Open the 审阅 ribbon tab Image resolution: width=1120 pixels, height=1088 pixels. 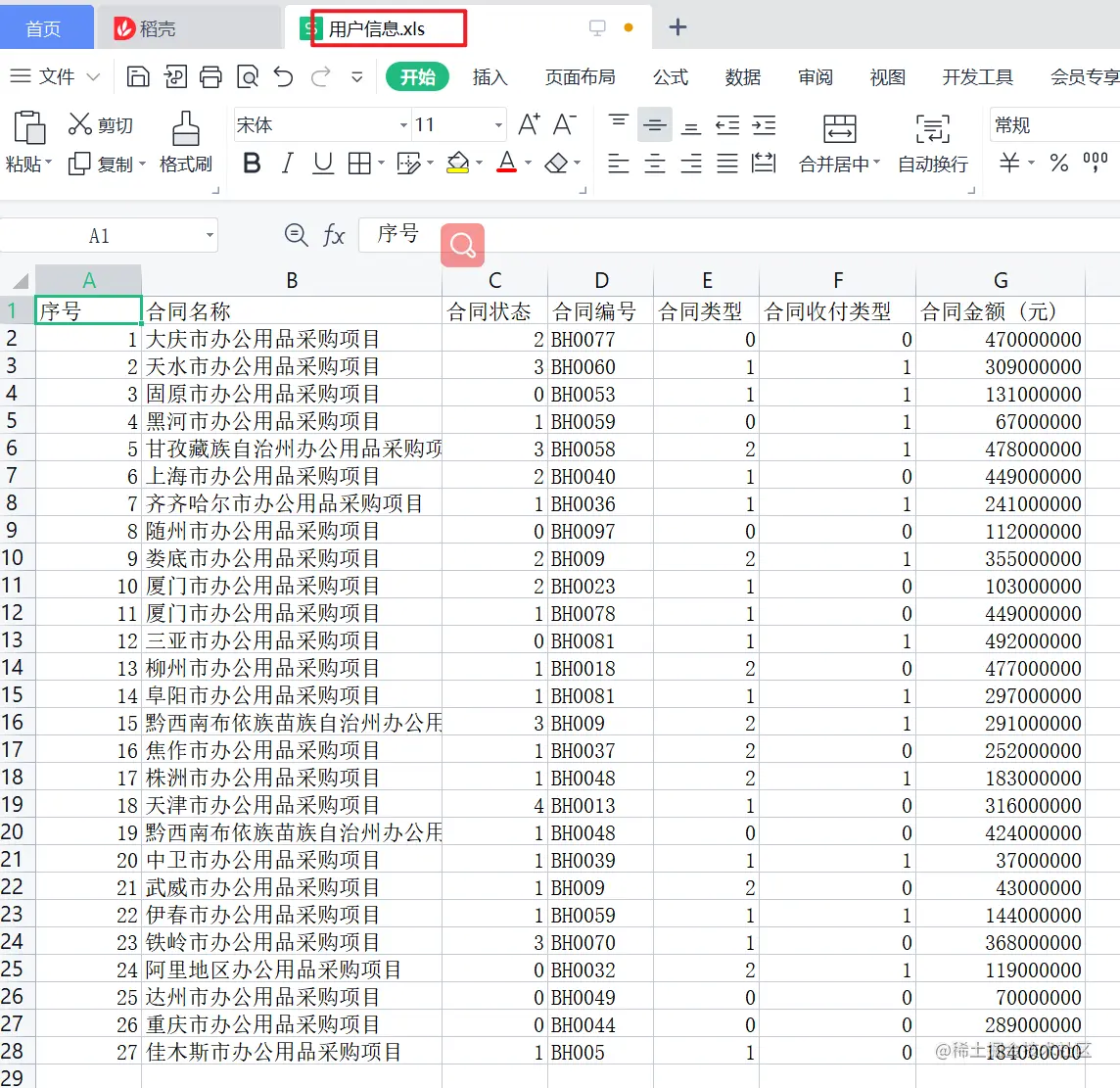[x=816, y=76]
